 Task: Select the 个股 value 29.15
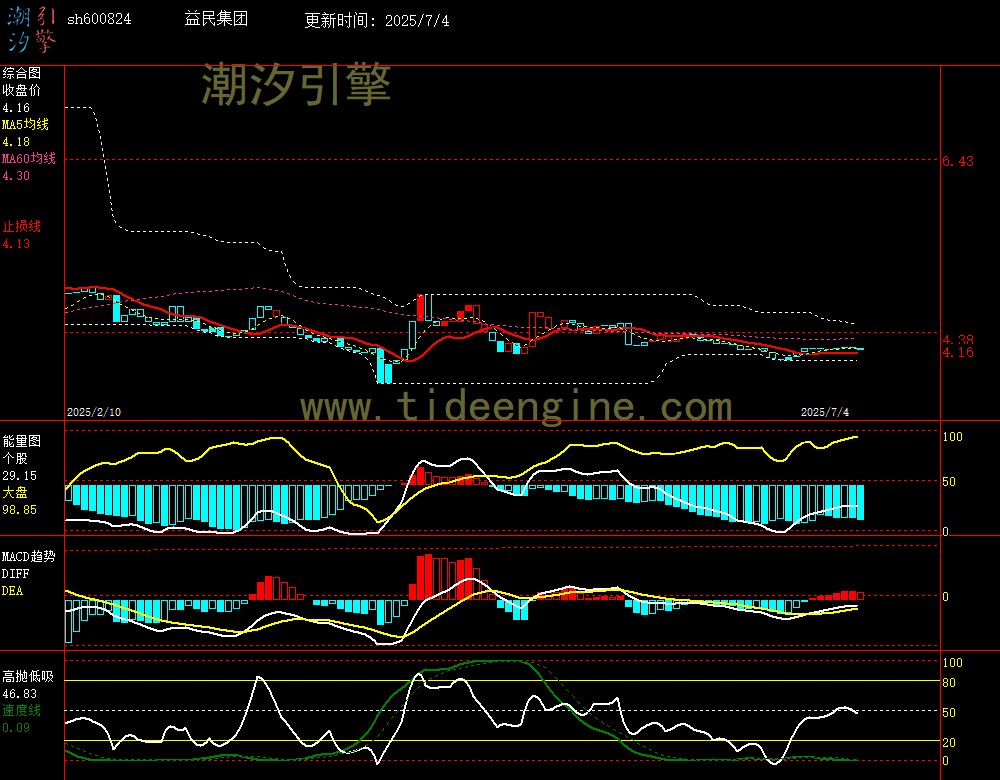(x=20, y=476)
